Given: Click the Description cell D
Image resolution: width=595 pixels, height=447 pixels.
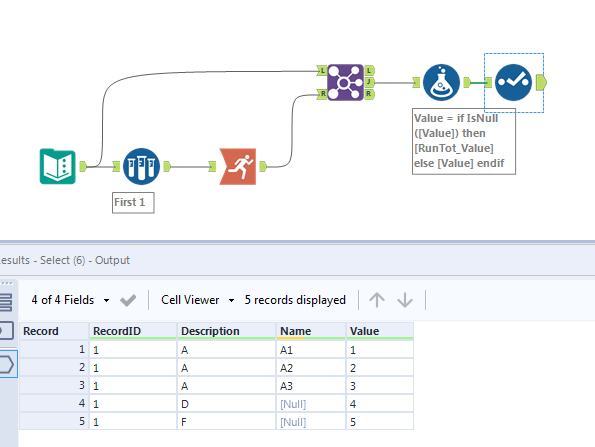Looking at the screenshot, I should coord(226,403).
